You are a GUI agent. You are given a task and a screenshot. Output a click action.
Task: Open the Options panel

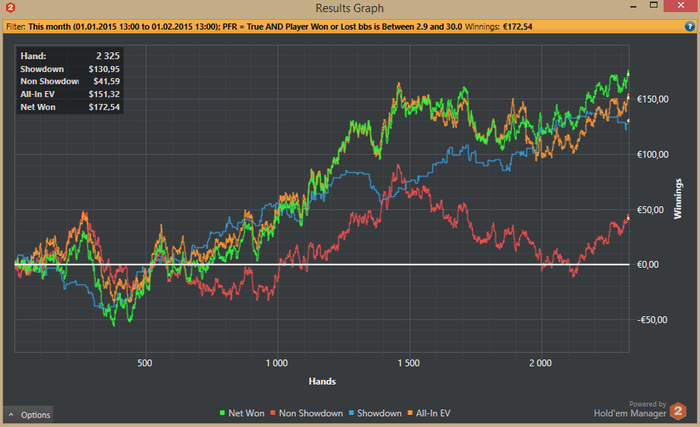coord(29,414)
